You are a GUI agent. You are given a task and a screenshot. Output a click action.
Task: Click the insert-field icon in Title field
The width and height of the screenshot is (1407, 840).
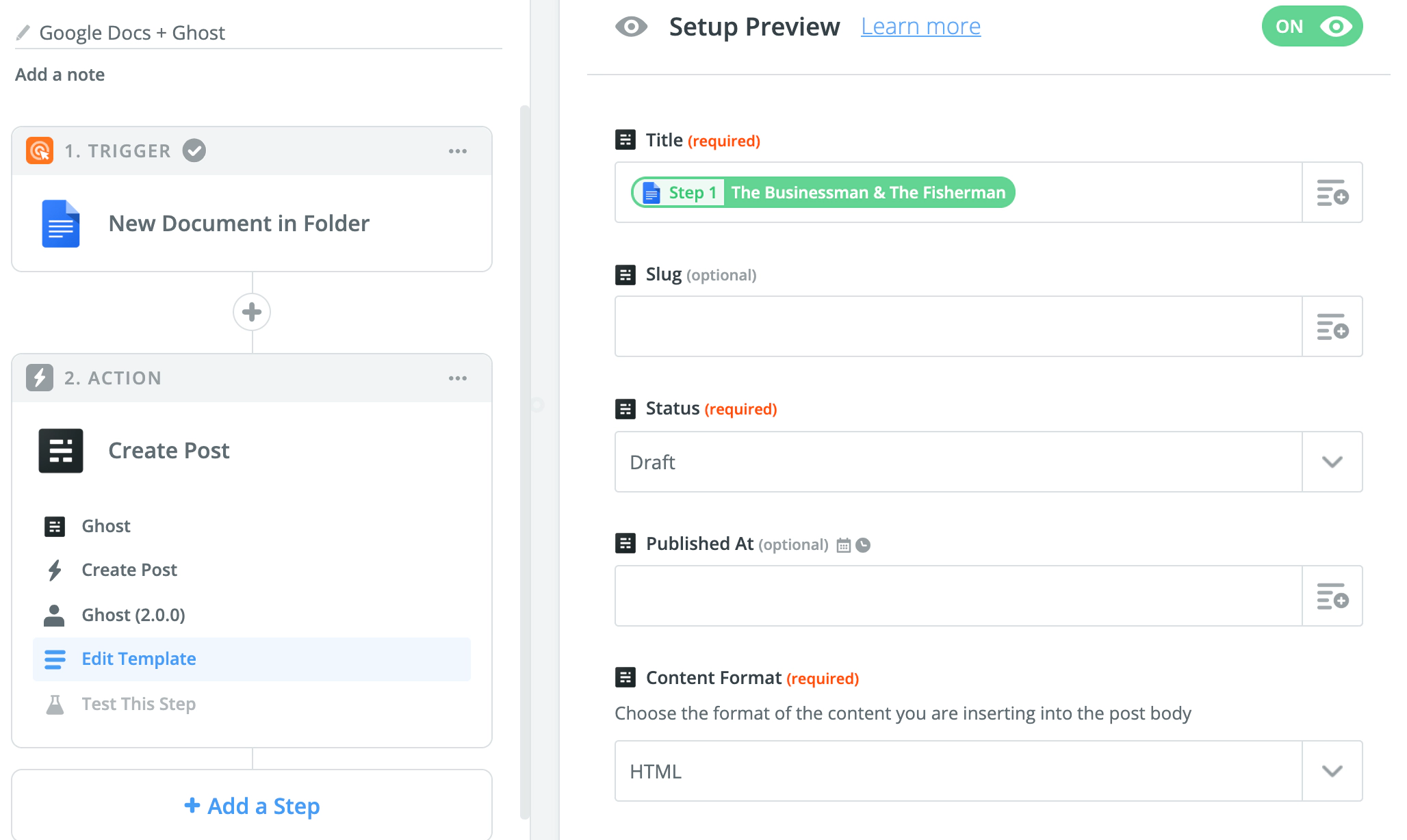1332,193
